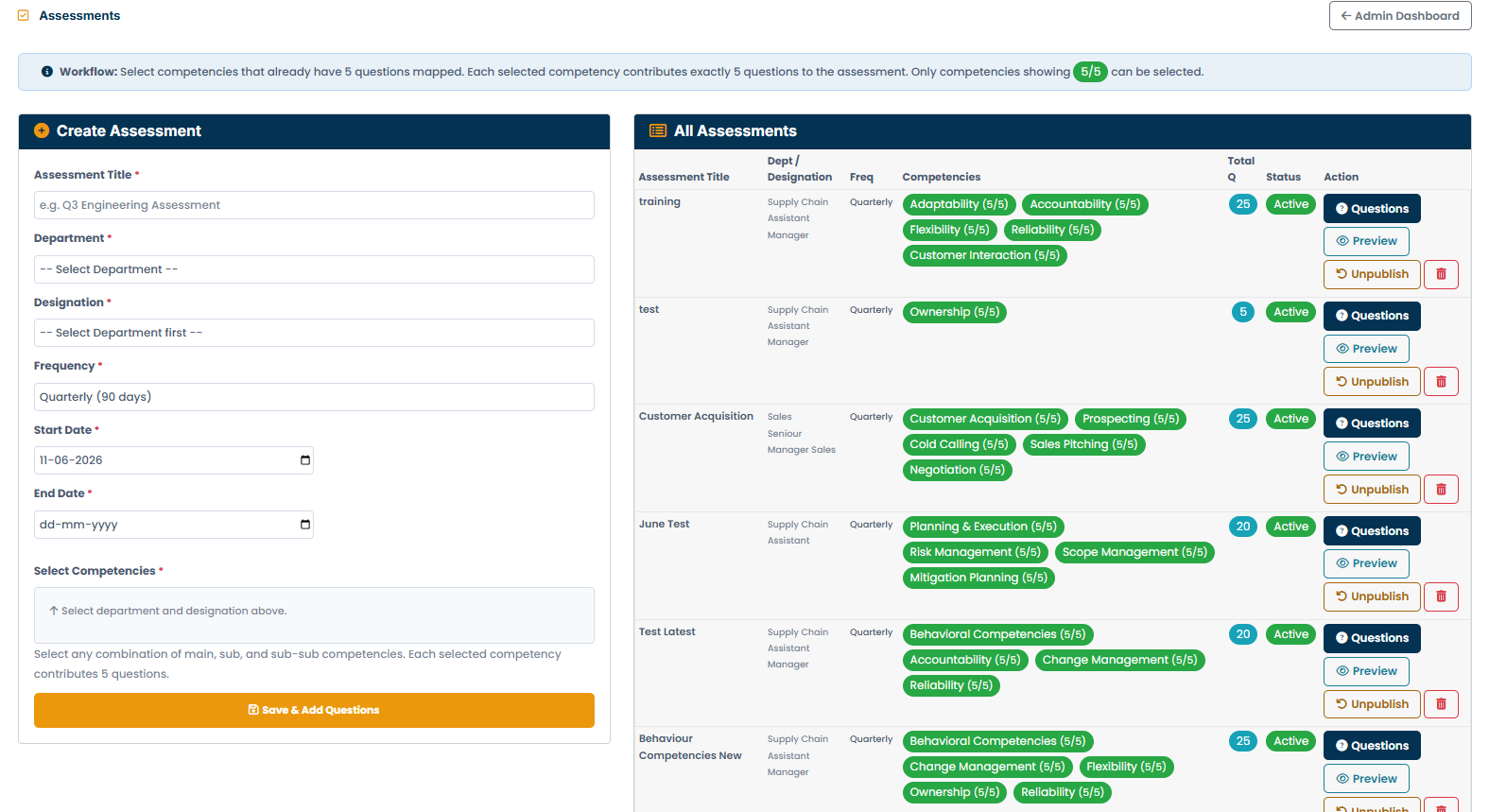Click the Cold Calling (5/5) tag
This screenshot has width=1489, height=812.
959,444
